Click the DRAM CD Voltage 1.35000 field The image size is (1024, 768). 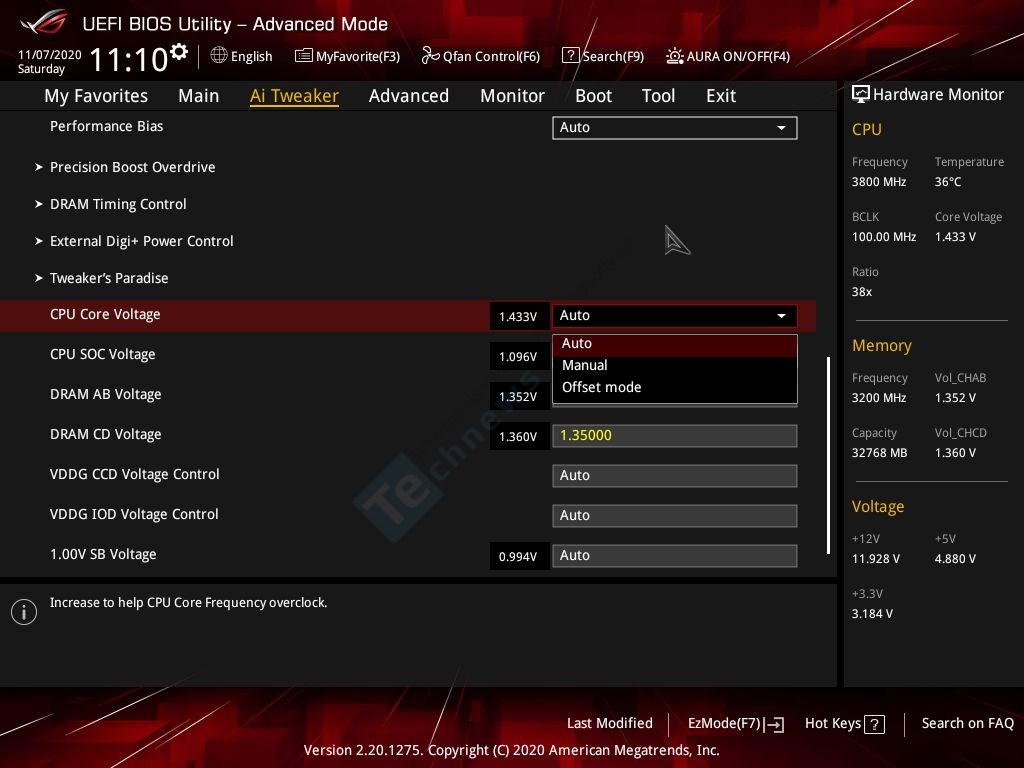(x=675, y=436)
